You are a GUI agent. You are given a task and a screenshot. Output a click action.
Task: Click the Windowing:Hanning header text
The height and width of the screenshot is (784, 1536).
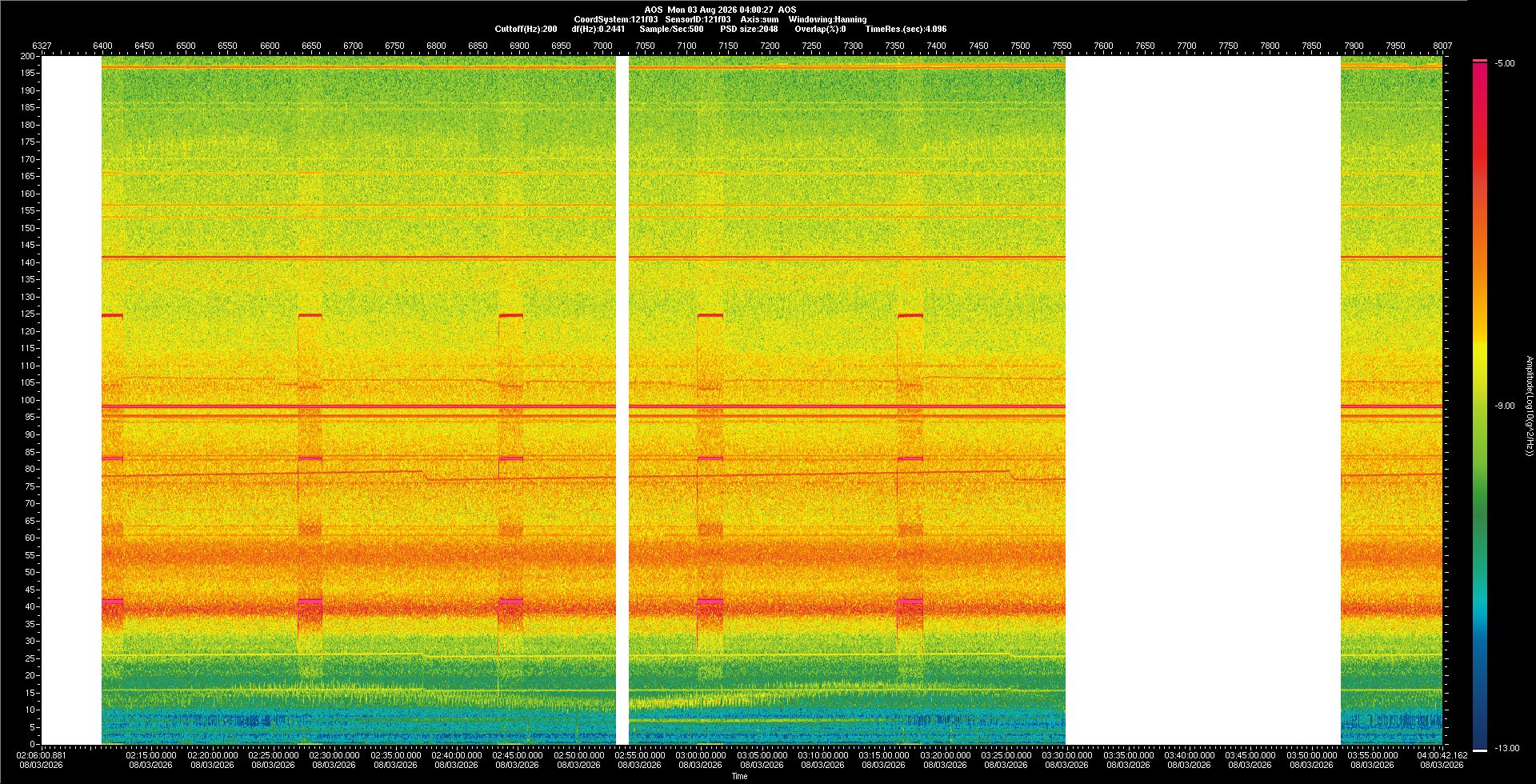(827, 19)
